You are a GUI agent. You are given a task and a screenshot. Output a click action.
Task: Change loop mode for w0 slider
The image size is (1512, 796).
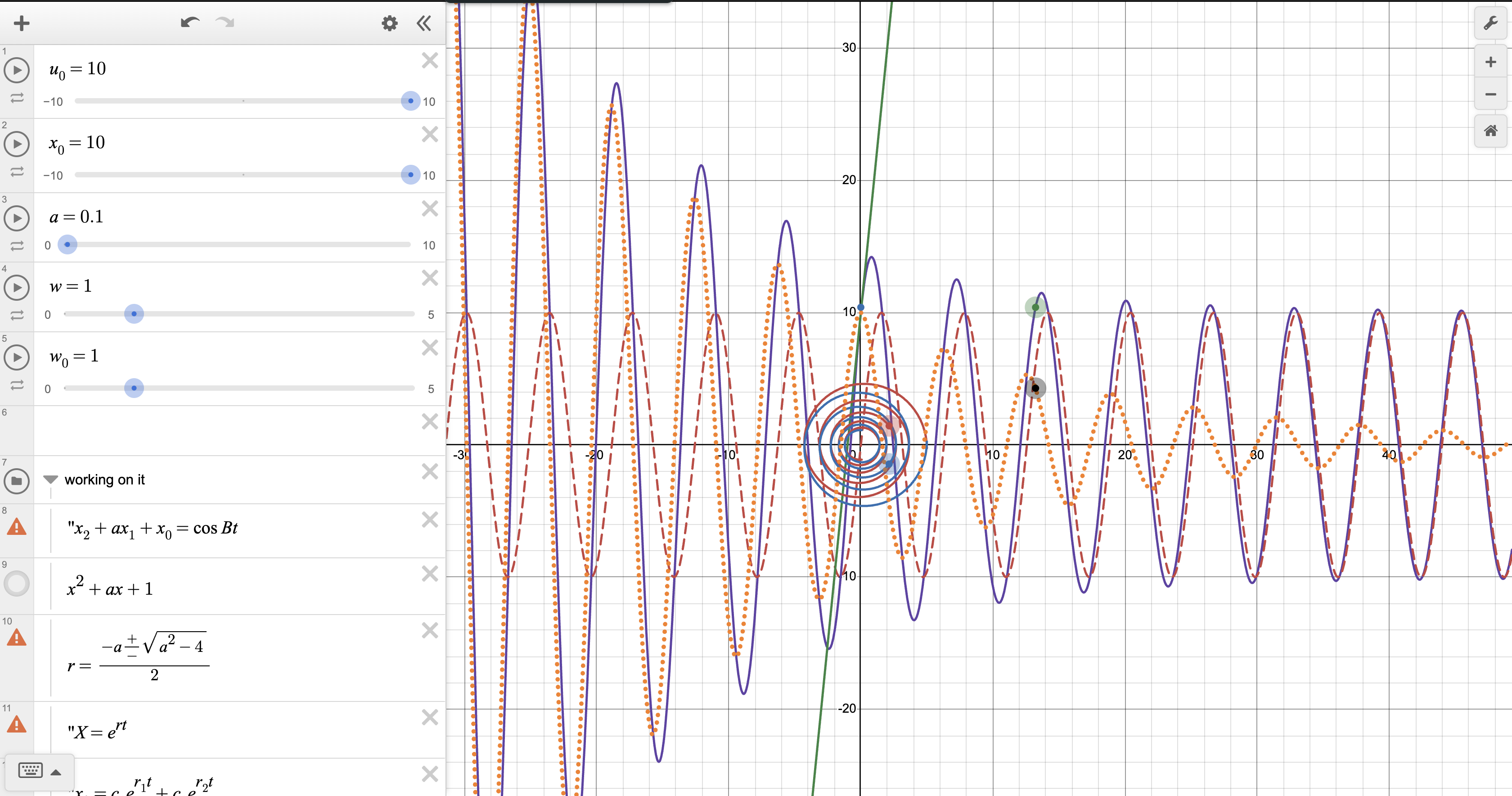pos(17,385)
